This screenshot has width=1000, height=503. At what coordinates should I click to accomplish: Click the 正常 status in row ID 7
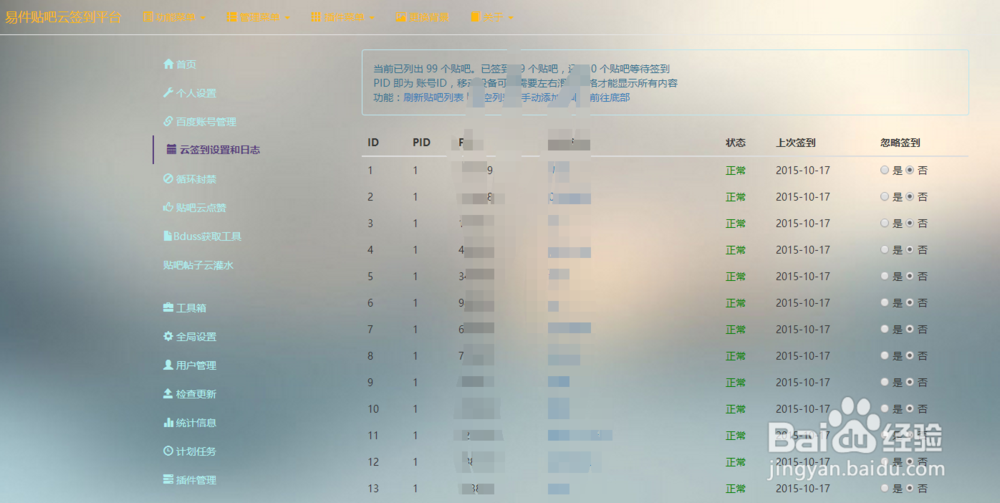point(735,330)
